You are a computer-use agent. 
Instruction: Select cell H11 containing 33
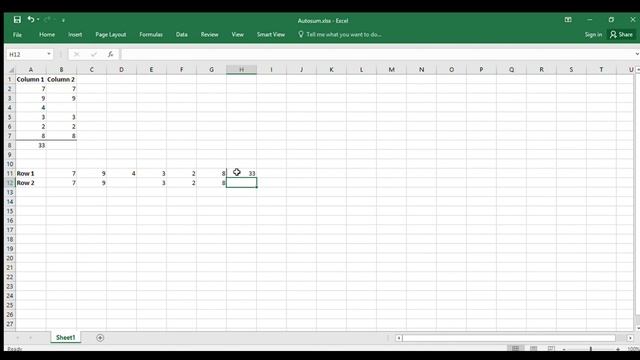(x=241, y=173)
